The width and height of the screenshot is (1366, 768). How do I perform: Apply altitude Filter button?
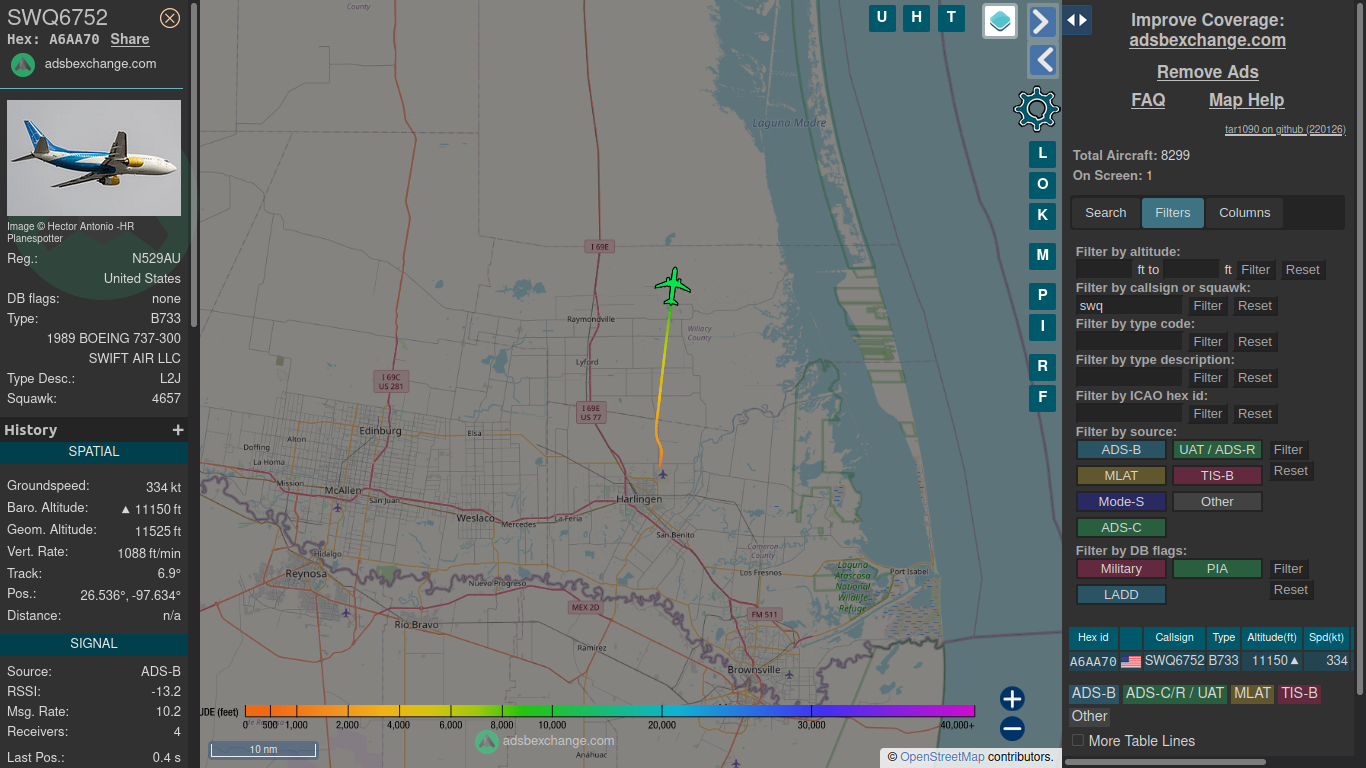click(x=1255, y=270)
